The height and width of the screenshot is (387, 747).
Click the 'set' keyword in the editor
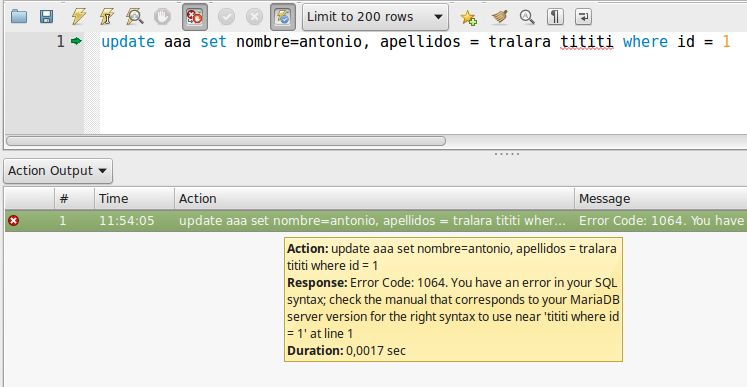[213, 42]
